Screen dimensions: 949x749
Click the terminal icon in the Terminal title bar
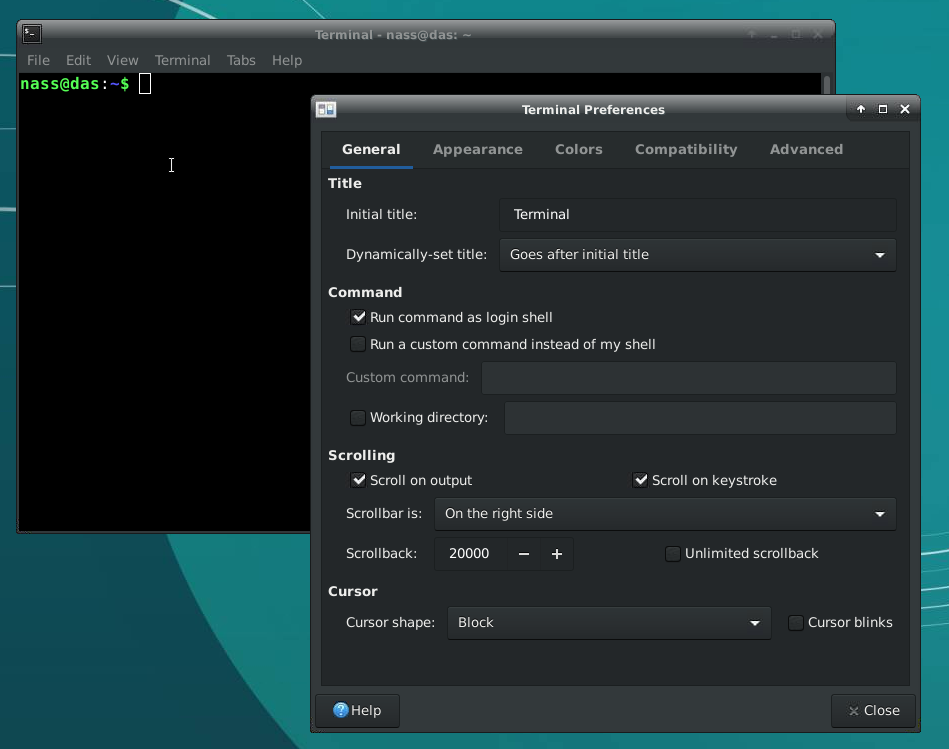(32, 34)
